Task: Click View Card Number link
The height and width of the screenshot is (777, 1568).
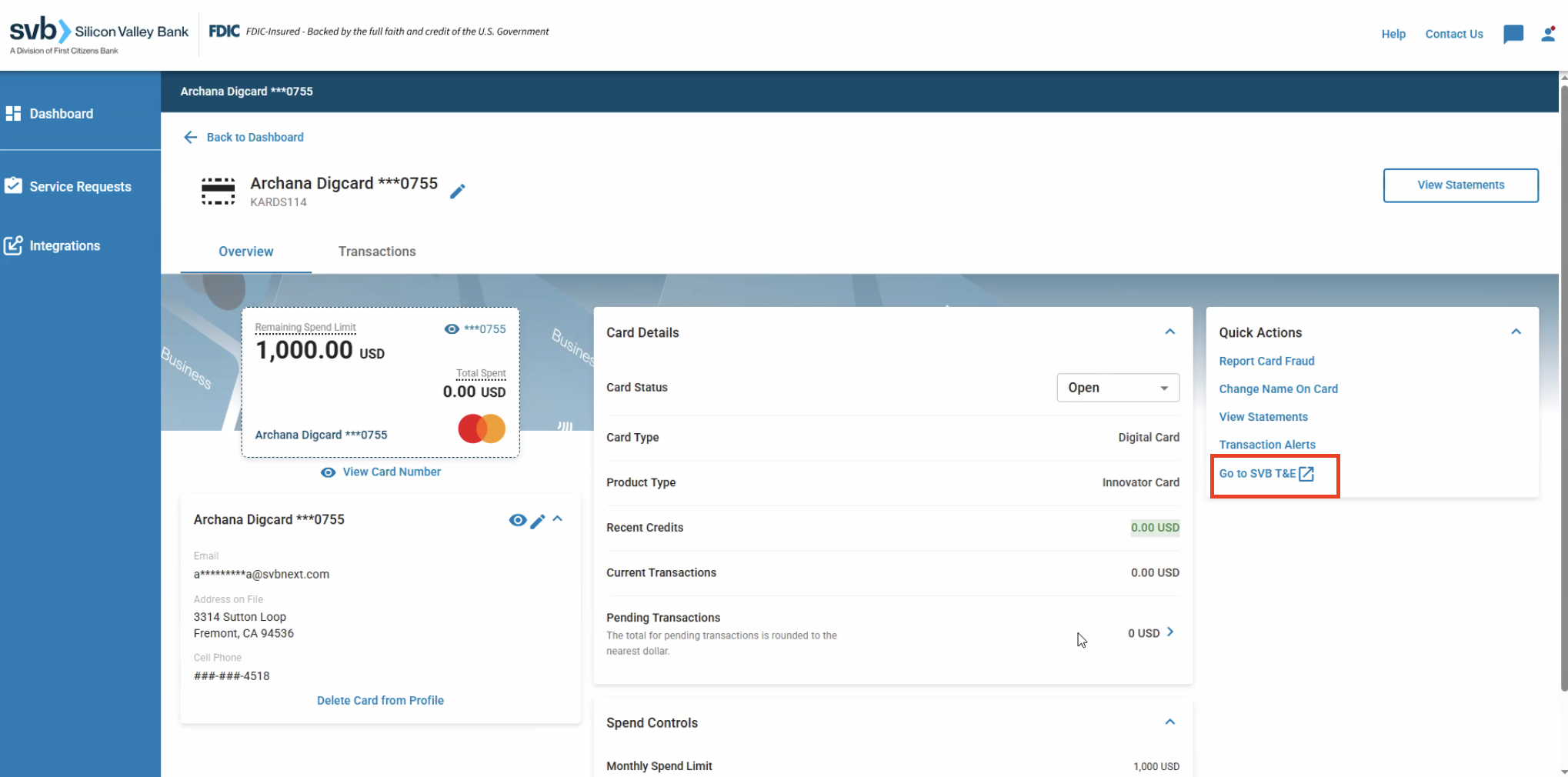Action: (x=392, y=472)
